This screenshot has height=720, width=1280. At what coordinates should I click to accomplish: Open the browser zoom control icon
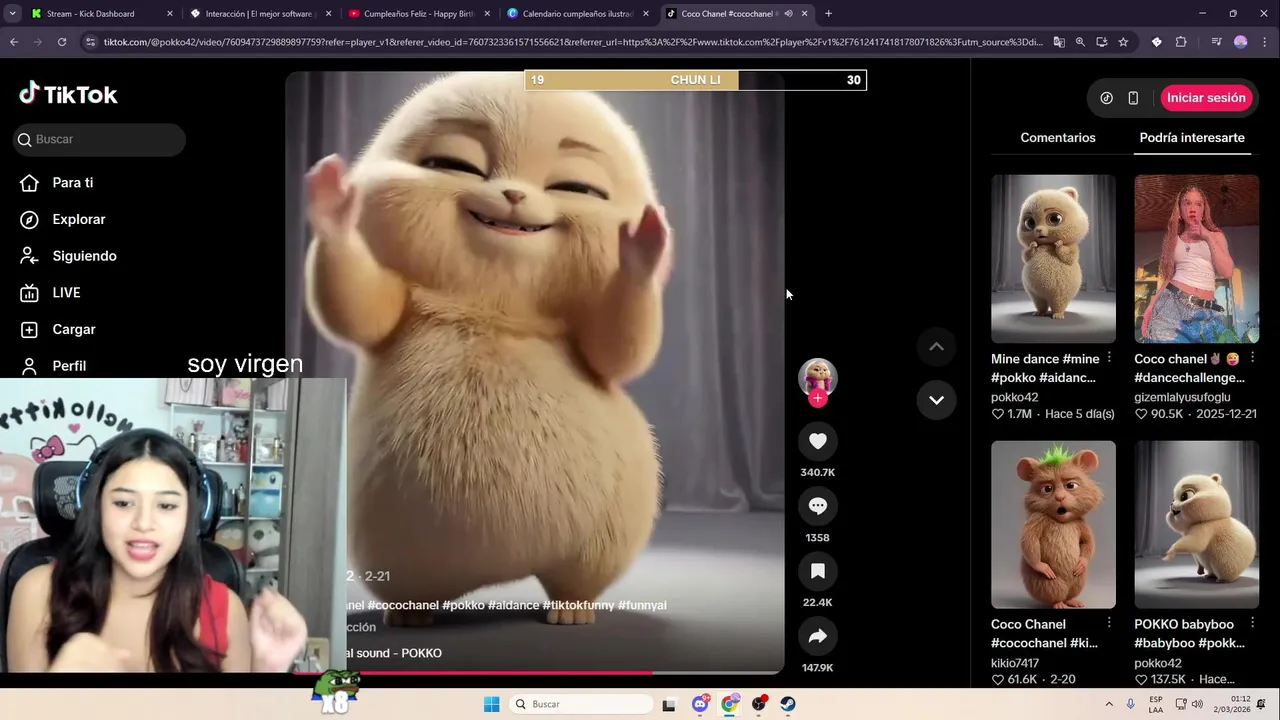[x=1080, y=42]
